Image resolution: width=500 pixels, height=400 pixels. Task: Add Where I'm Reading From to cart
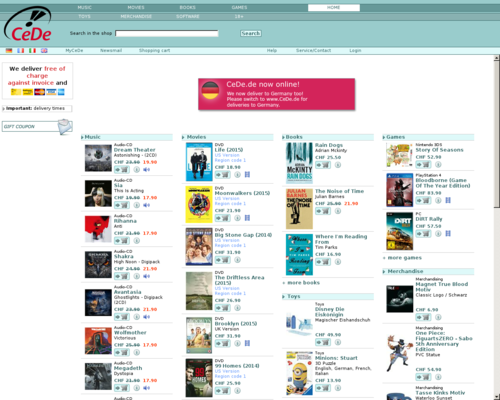coord(323,262)
